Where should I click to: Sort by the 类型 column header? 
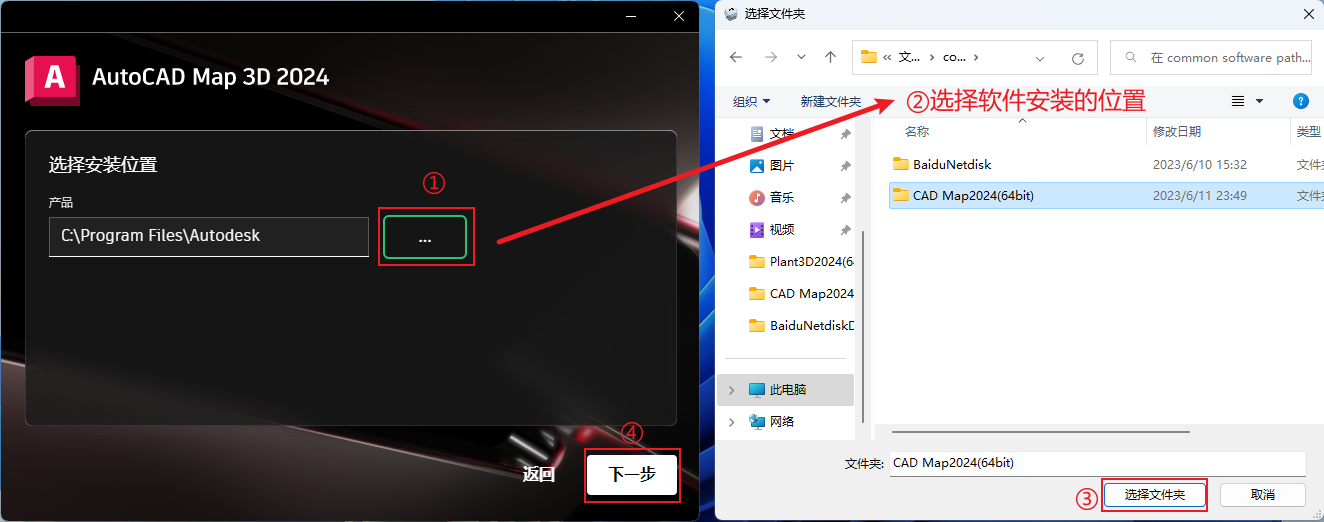1308,131
